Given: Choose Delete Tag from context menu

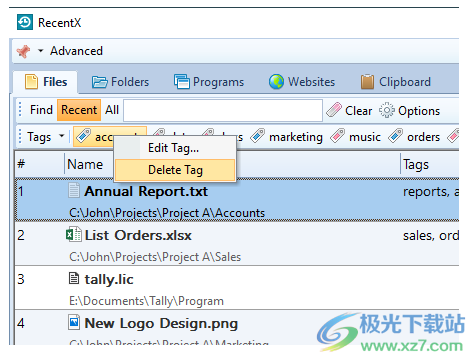Looking at the screenshot, I should (x=175, y=170).
